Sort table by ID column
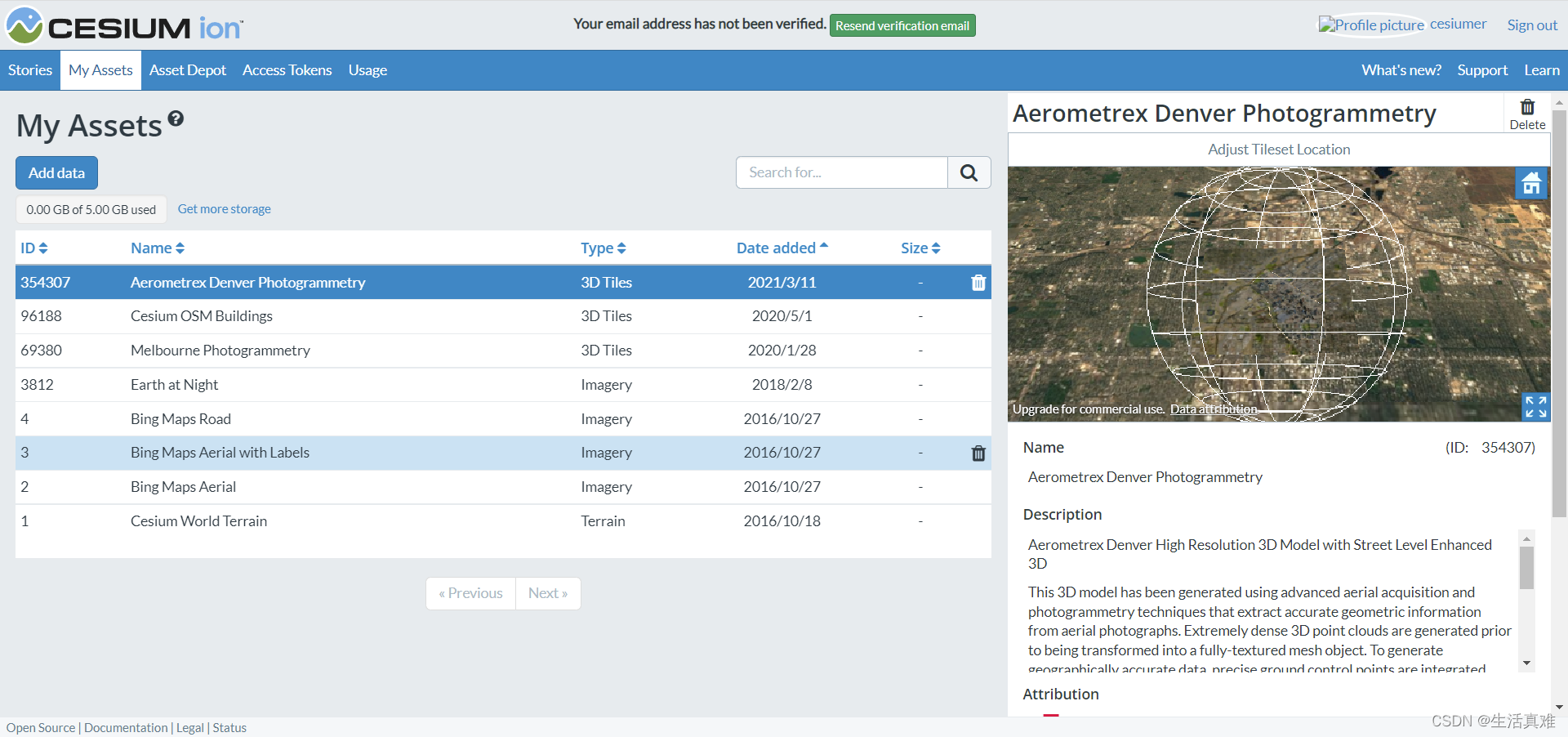This screenshot has height=737, width=1568. (x=34, y=248)
